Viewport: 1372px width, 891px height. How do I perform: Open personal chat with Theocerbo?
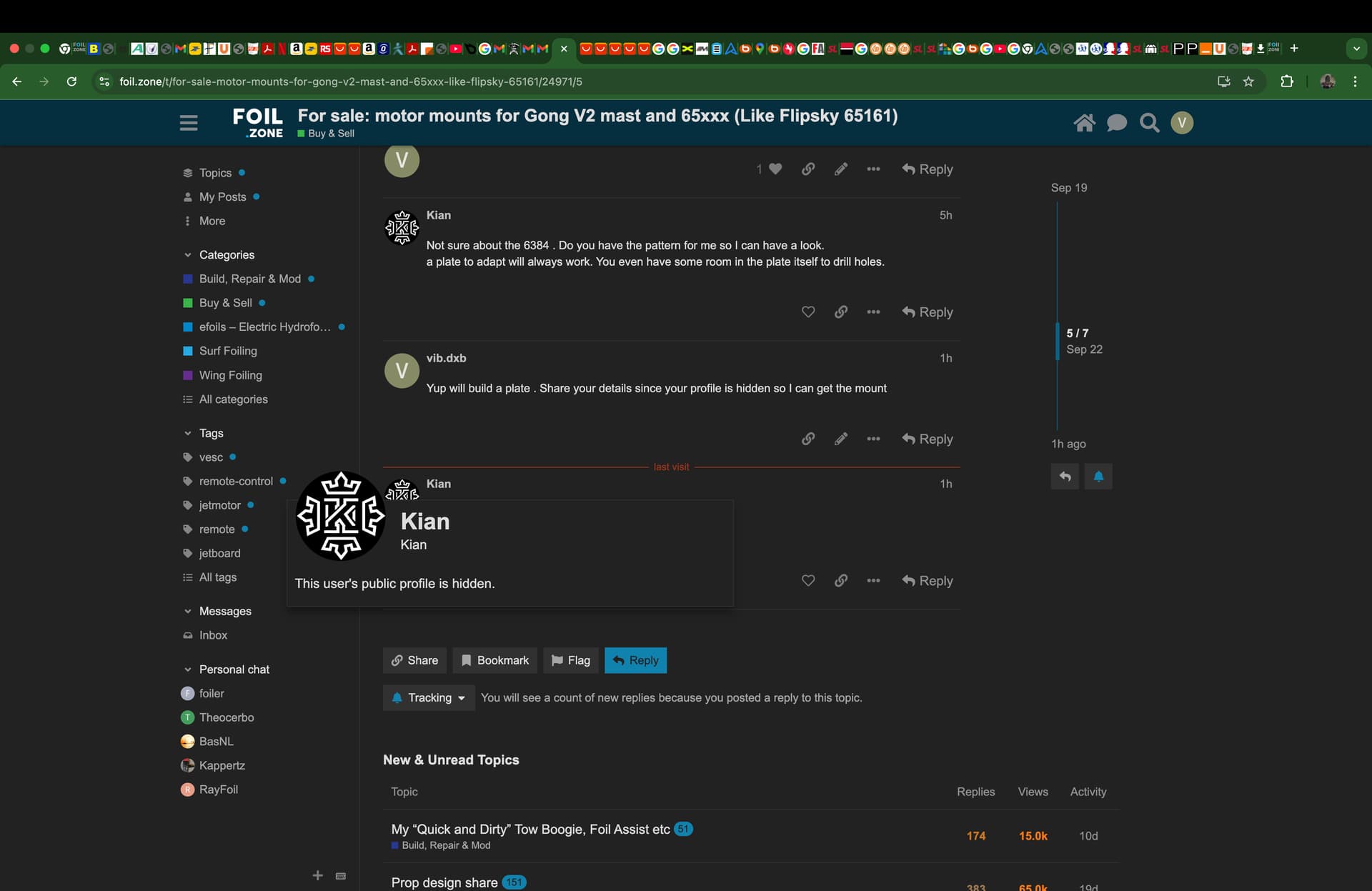(x=226, y=717)
